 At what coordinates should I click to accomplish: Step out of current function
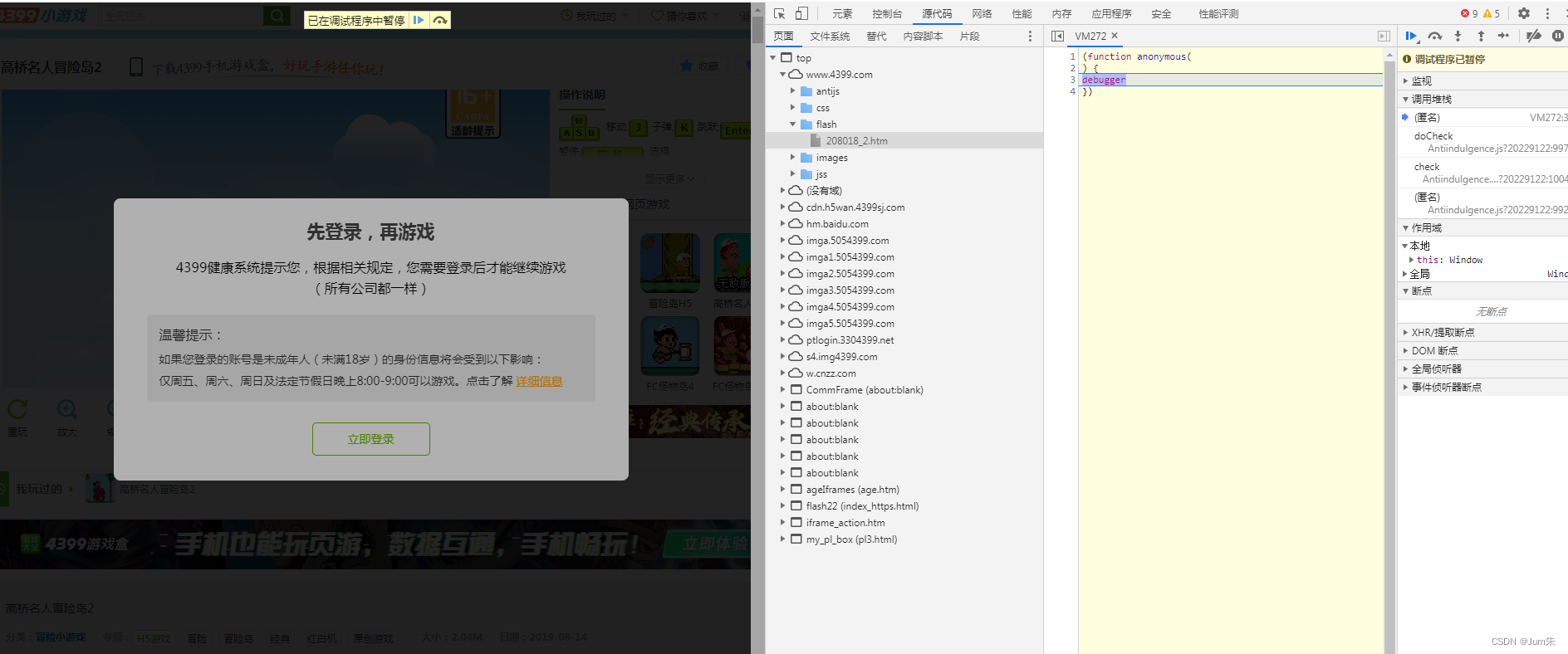[x=1481, y=36]
